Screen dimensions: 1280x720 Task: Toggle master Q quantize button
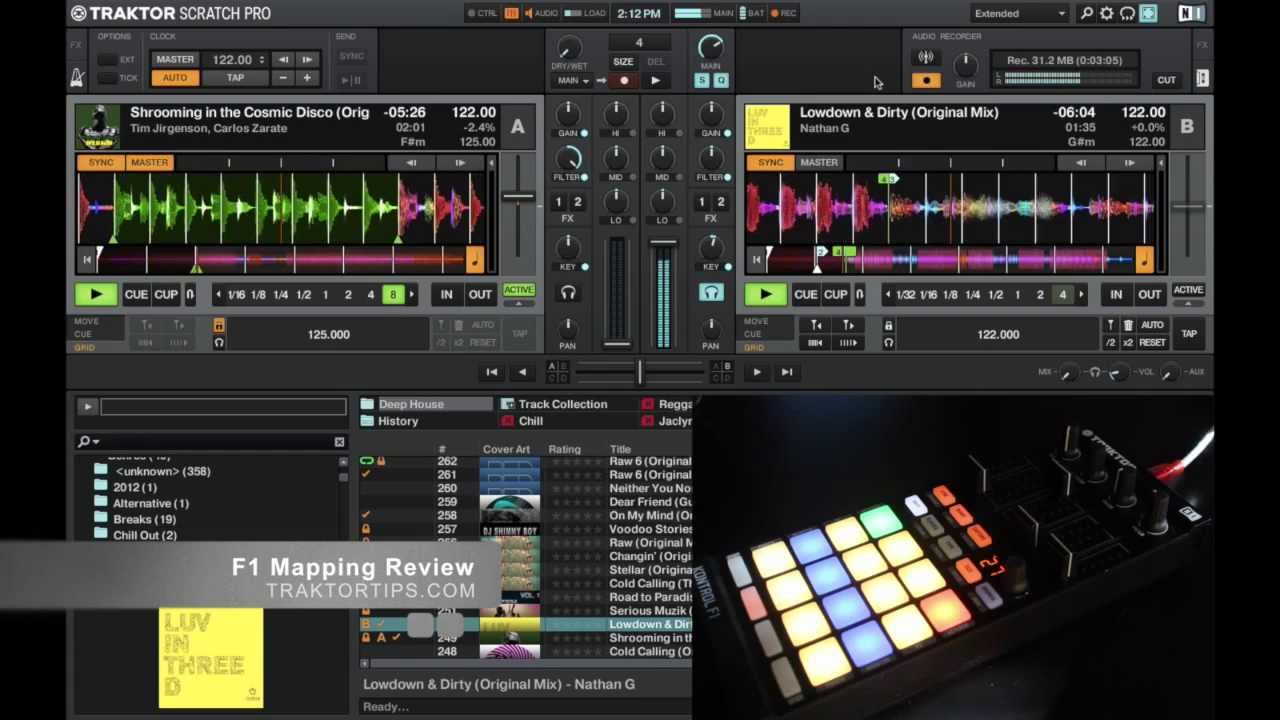[x=720, y=81]
